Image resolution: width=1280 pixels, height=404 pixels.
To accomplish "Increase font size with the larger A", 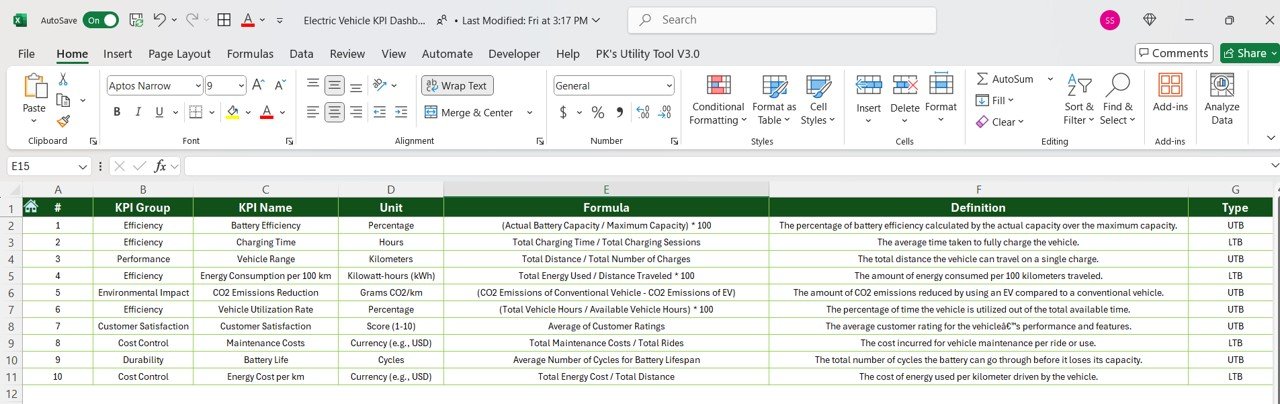I will 258,86.
